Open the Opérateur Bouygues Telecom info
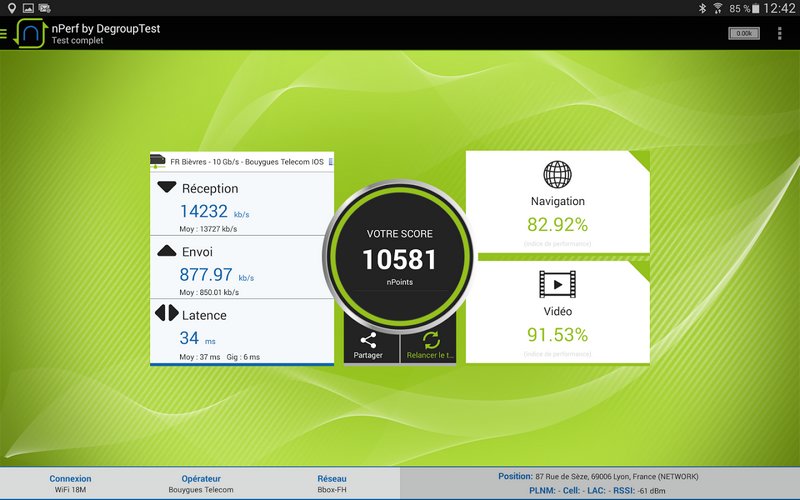Viewport: 800px width, 500px height. 201,484
